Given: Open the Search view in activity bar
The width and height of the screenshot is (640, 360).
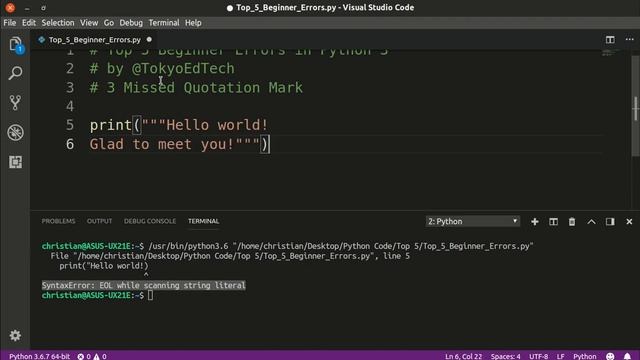Looking at the screenshot, I should coord(15,73).
